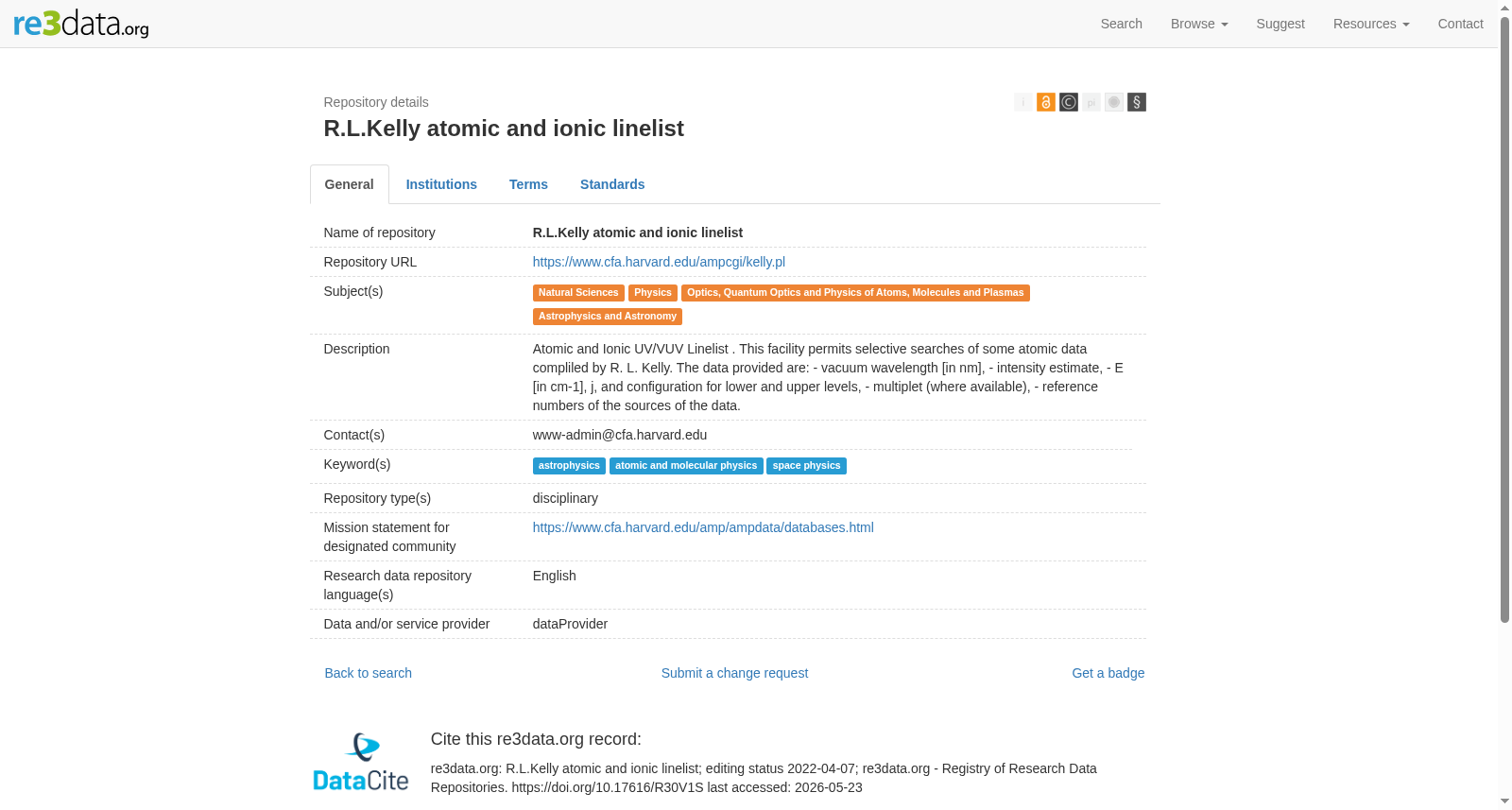The image size is (1512, 810).
Task: Switch to the Institutions tab
Action: [x=441, y=184]
